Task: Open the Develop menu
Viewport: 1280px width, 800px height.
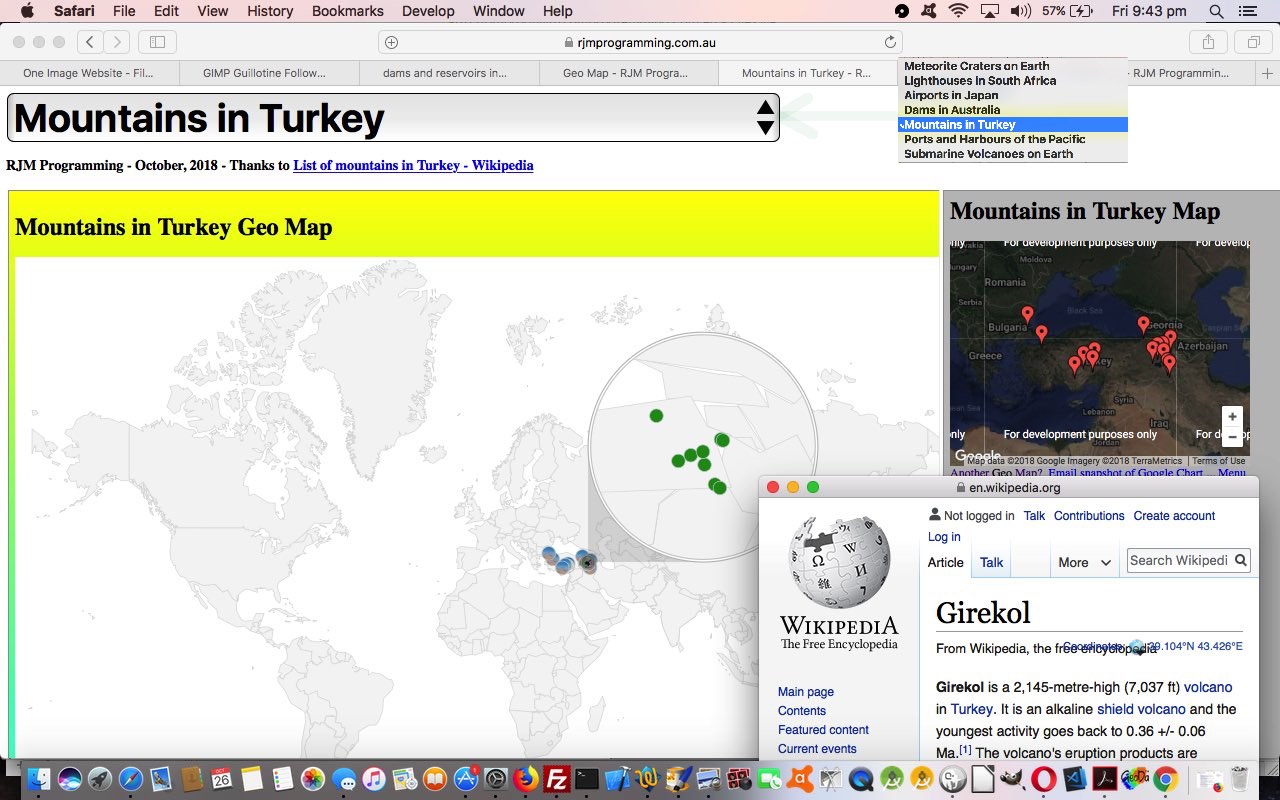Action: coord(430,11)
